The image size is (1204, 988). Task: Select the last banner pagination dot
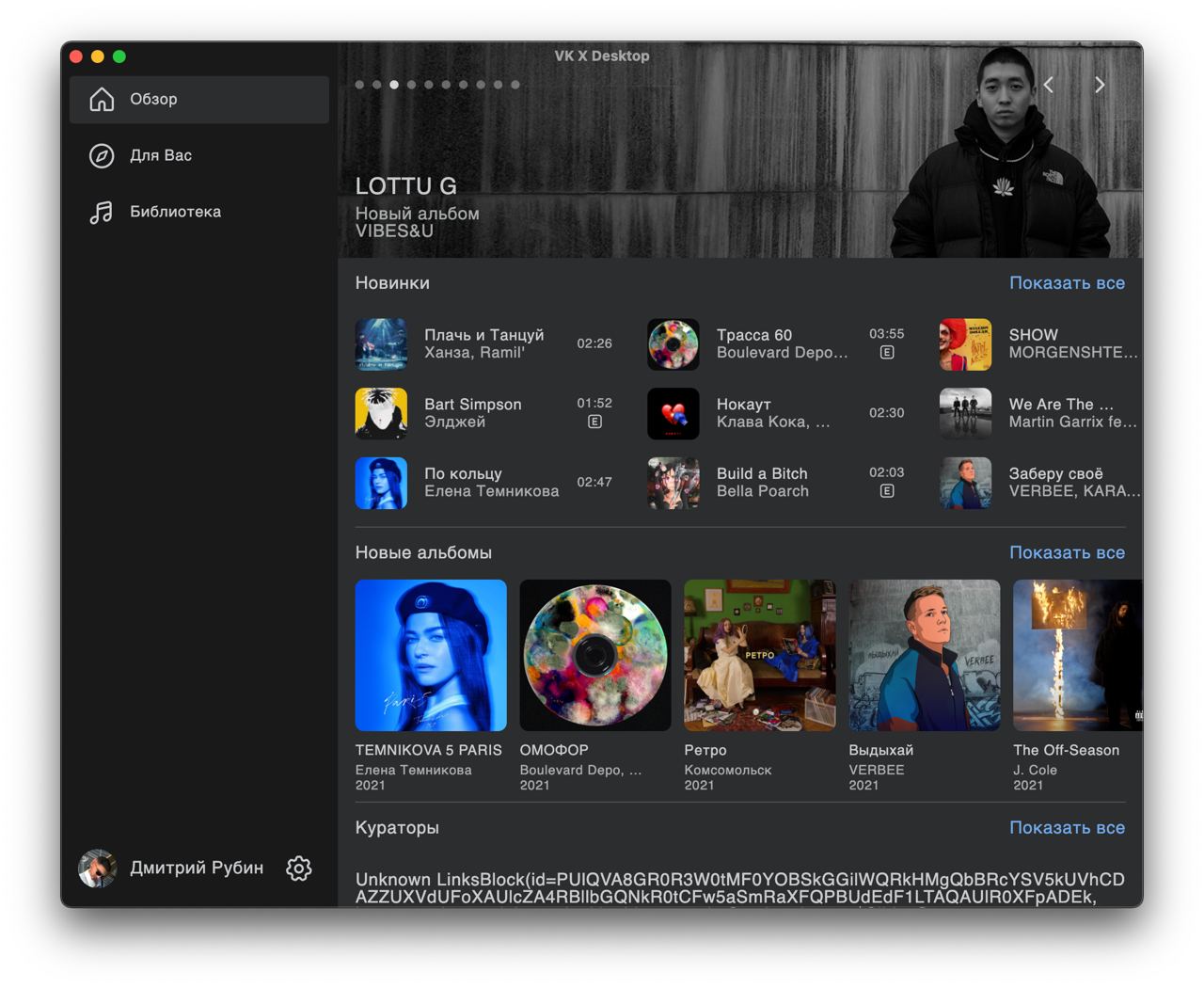tap(515, 85)
